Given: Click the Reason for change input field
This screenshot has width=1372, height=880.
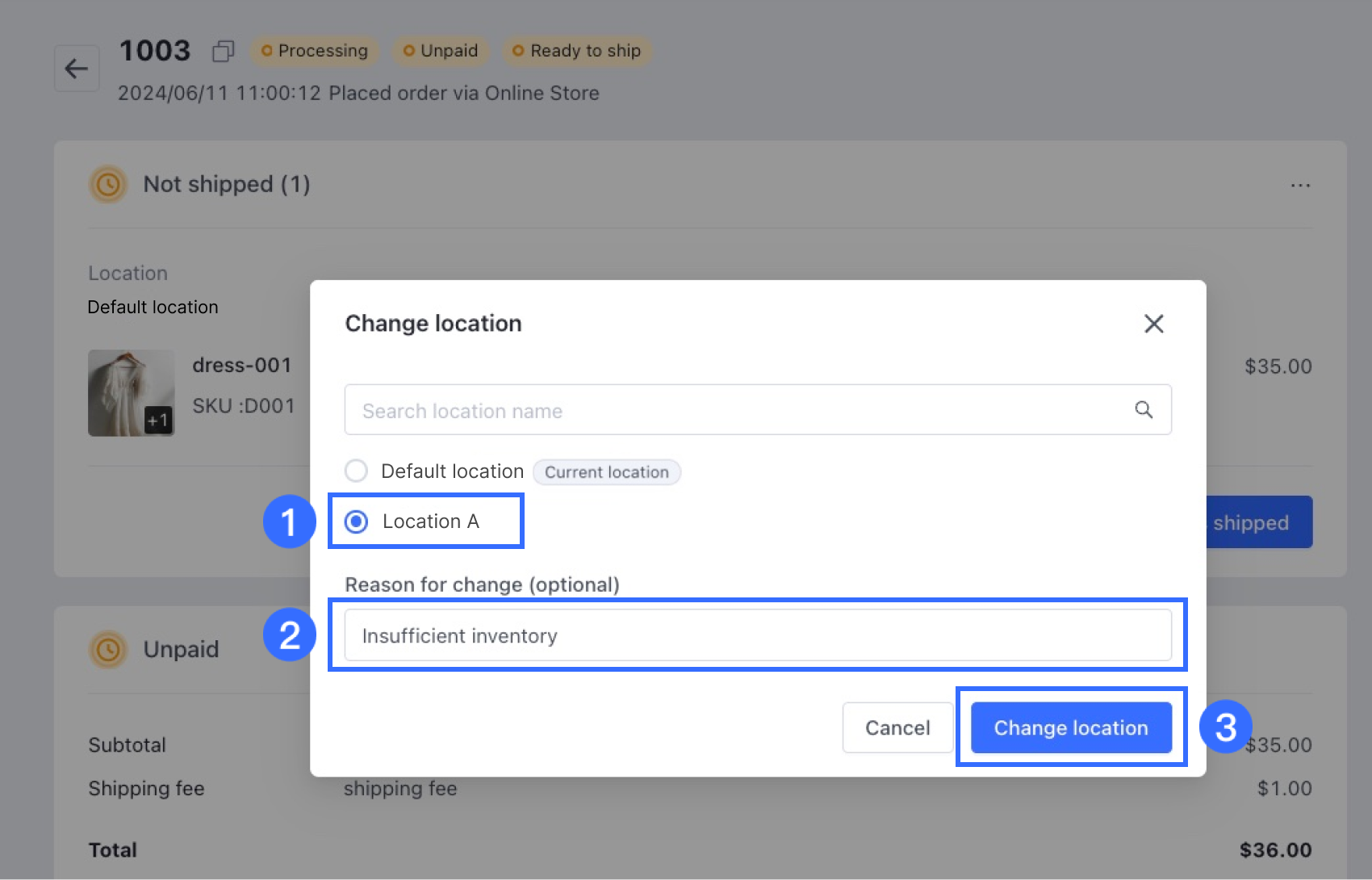Looking at the screenshot, I should pyautogui.click(x=757, y=635).
